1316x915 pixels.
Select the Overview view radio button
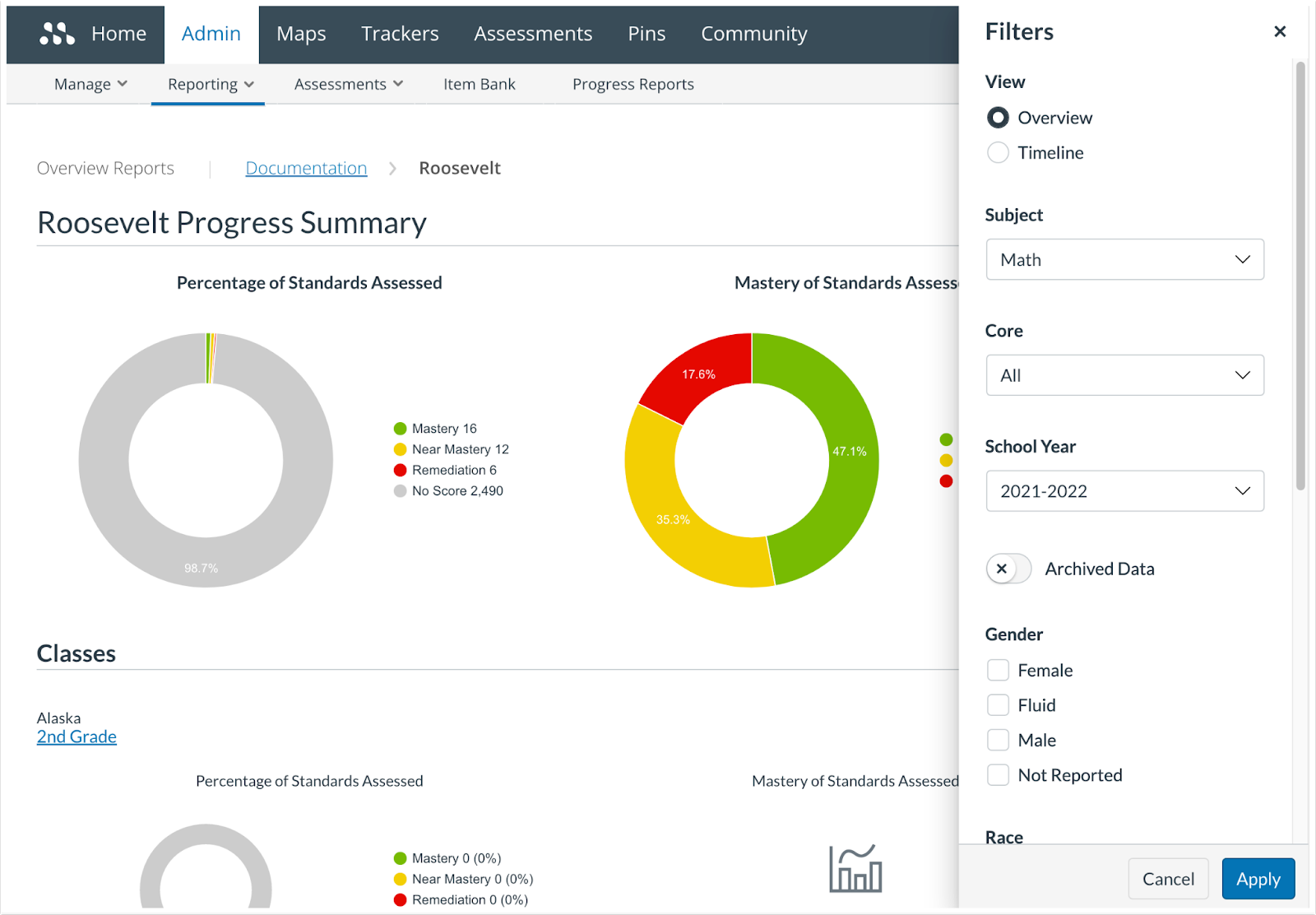(x=998, y=118)
